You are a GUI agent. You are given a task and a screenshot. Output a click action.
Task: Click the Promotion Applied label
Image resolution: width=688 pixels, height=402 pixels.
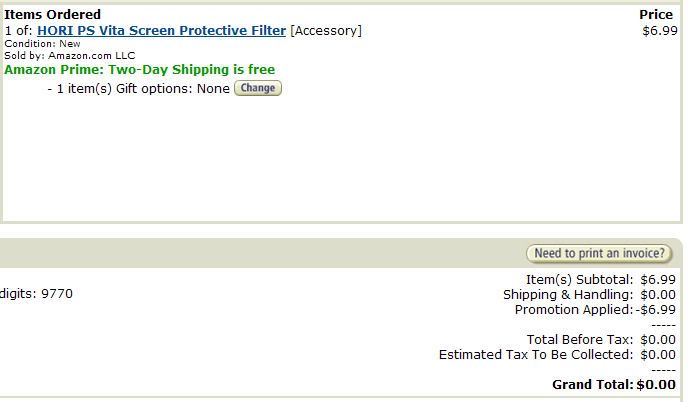(574, 310)
